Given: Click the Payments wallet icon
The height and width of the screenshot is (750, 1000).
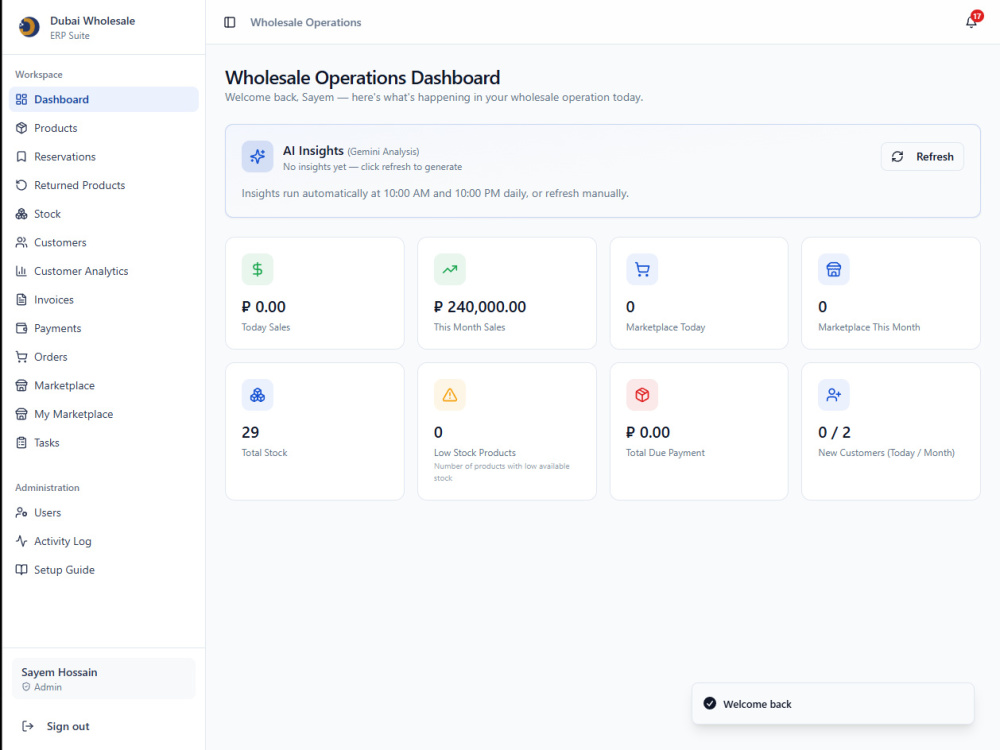Looking at the screenshot, I should pos(22,328).
